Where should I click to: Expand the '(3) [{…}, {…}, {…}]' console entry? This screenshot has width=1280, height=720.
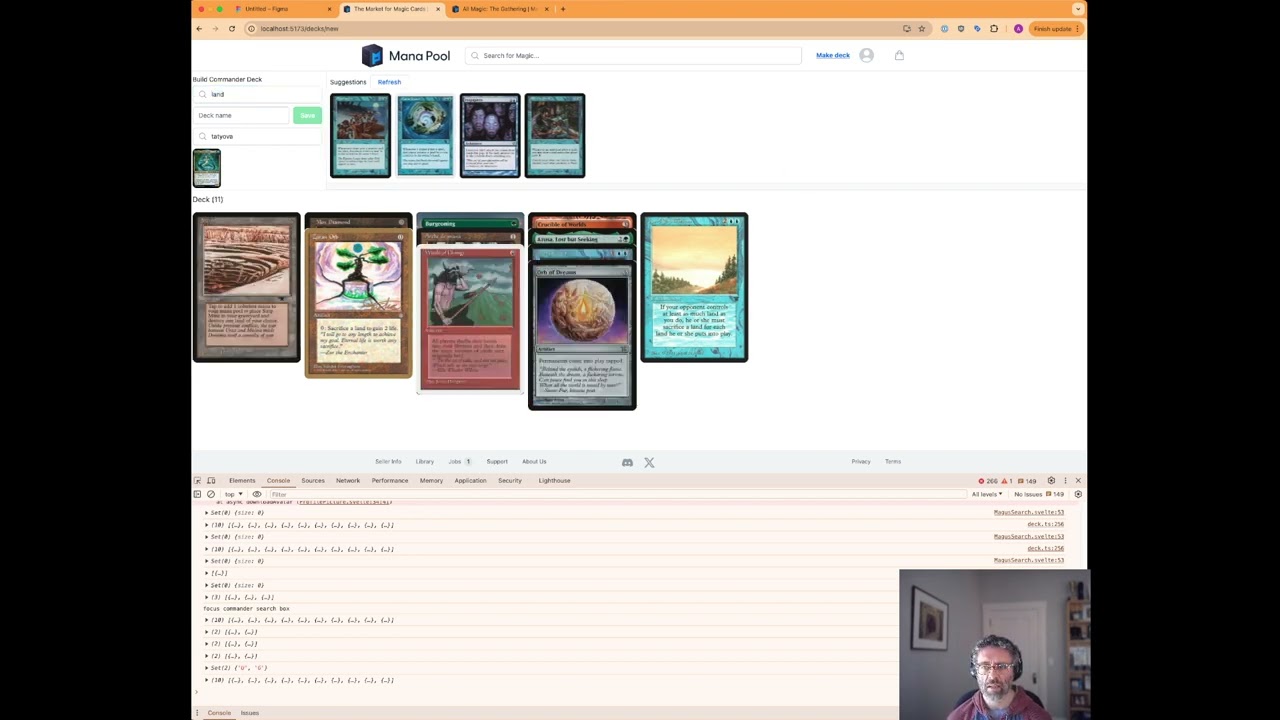[x=207, y=597]
